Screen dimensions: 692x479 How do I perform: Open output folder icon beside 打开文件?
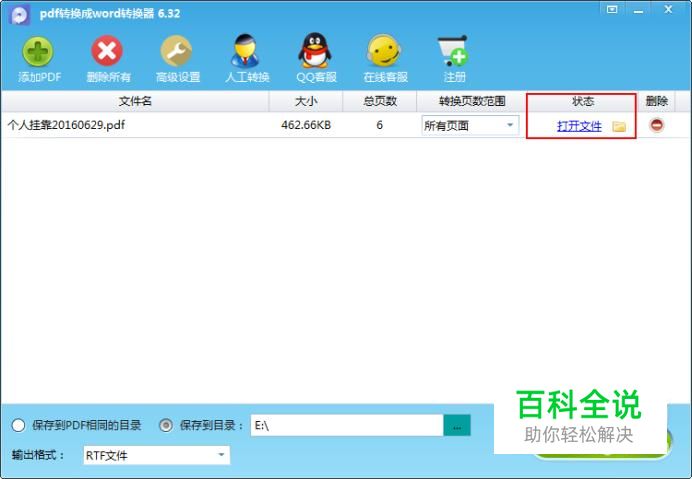619,126
